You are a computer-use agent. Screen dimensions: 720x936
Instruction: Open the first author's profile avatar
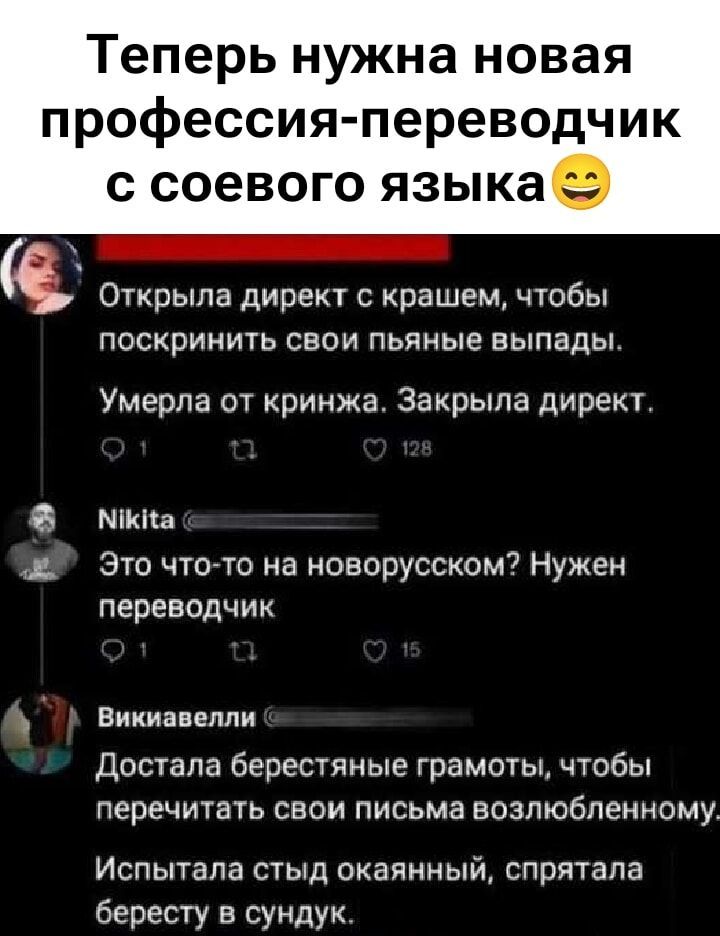(40, 274)
